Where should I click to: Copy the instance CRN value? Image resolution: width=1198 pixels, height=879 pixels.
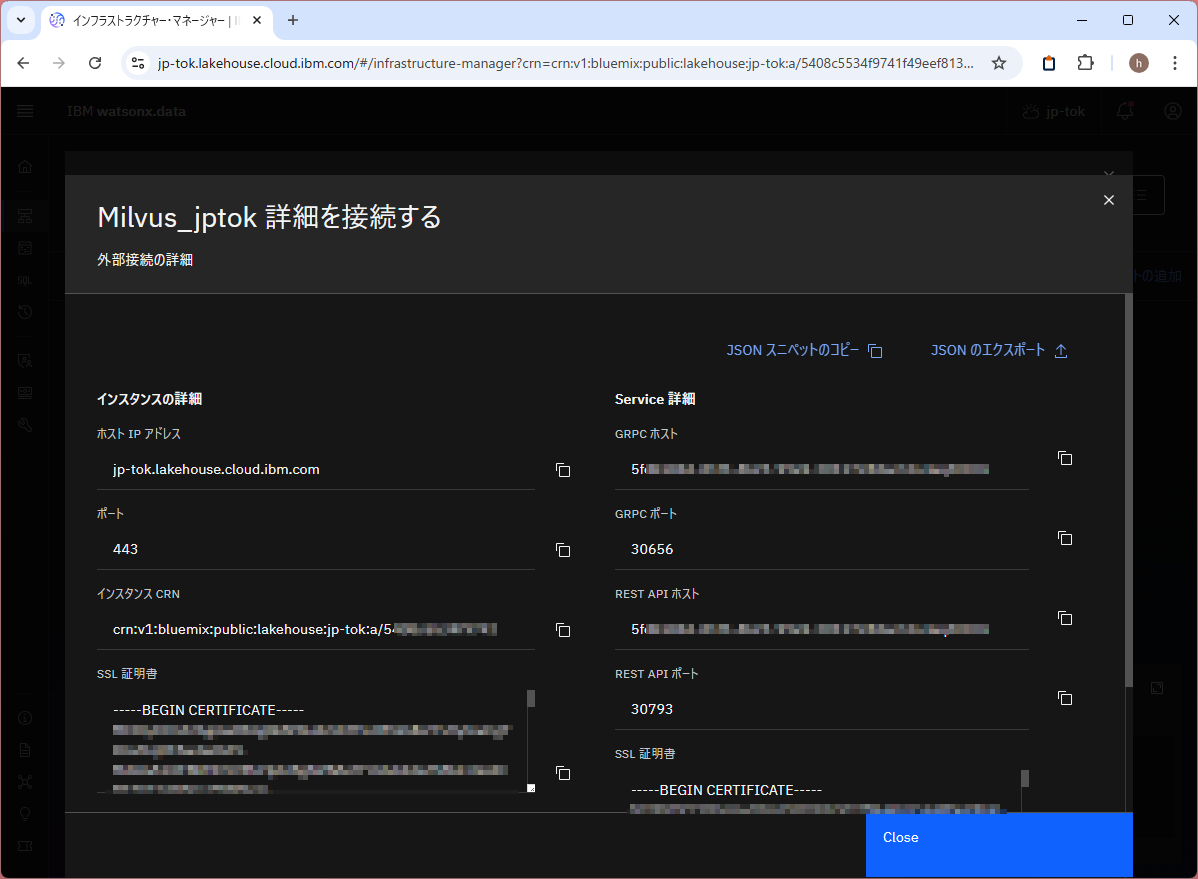click(x=563, y=630)
